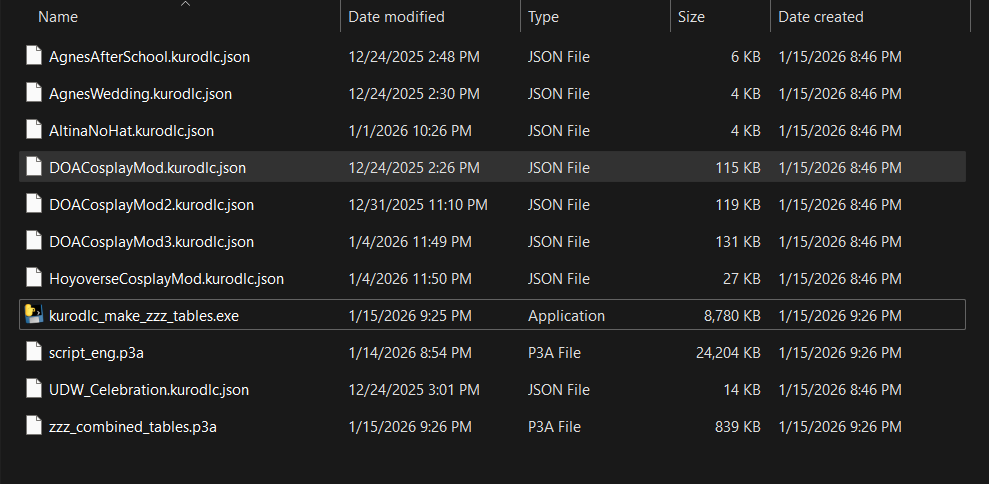Viewport: 989px width, 484px height.
Task: Click the Application type cell
Action: point(566,316)
